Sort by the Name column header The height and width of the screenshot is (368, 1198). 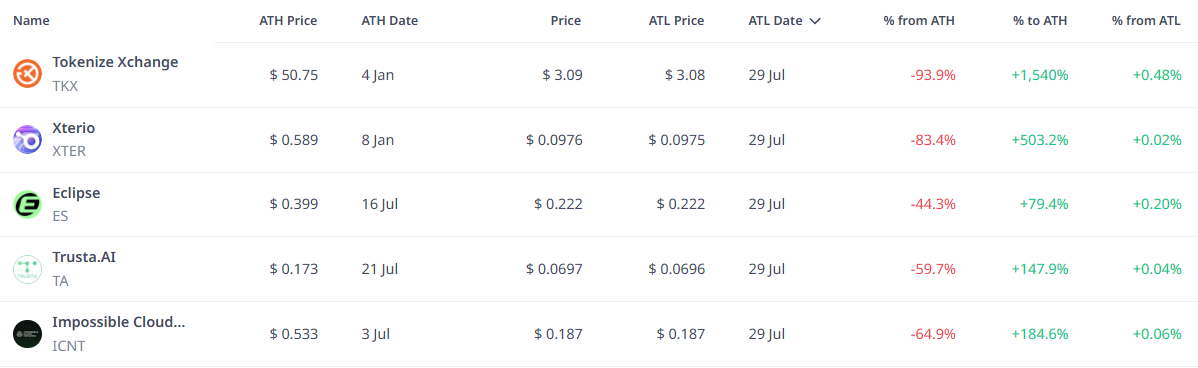tap(31, 21)
